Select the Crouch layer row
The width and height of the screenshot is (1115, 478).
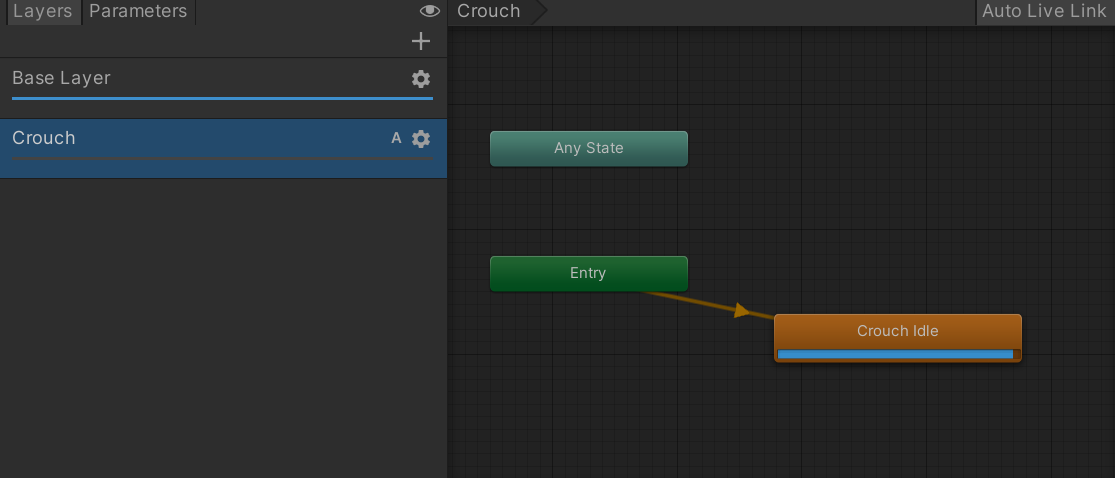click(x=223, y=148)
